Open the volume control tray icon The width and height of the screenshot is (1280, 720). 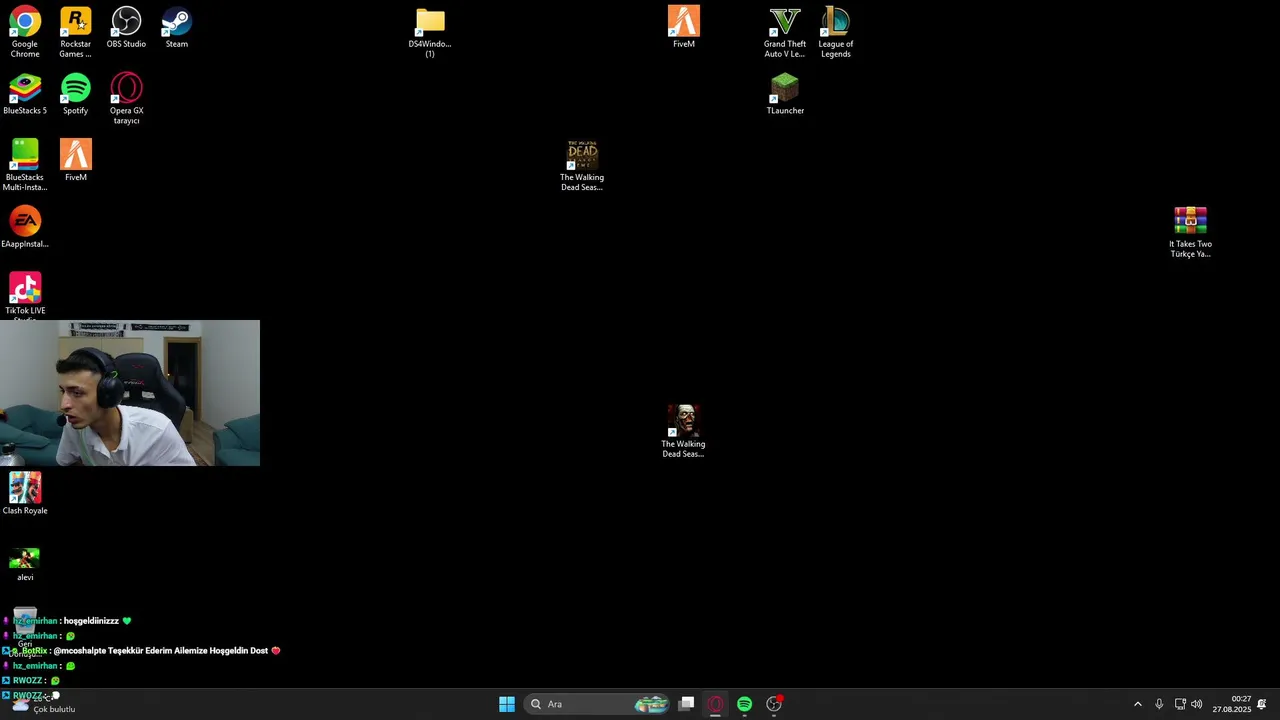point(1196,704)
